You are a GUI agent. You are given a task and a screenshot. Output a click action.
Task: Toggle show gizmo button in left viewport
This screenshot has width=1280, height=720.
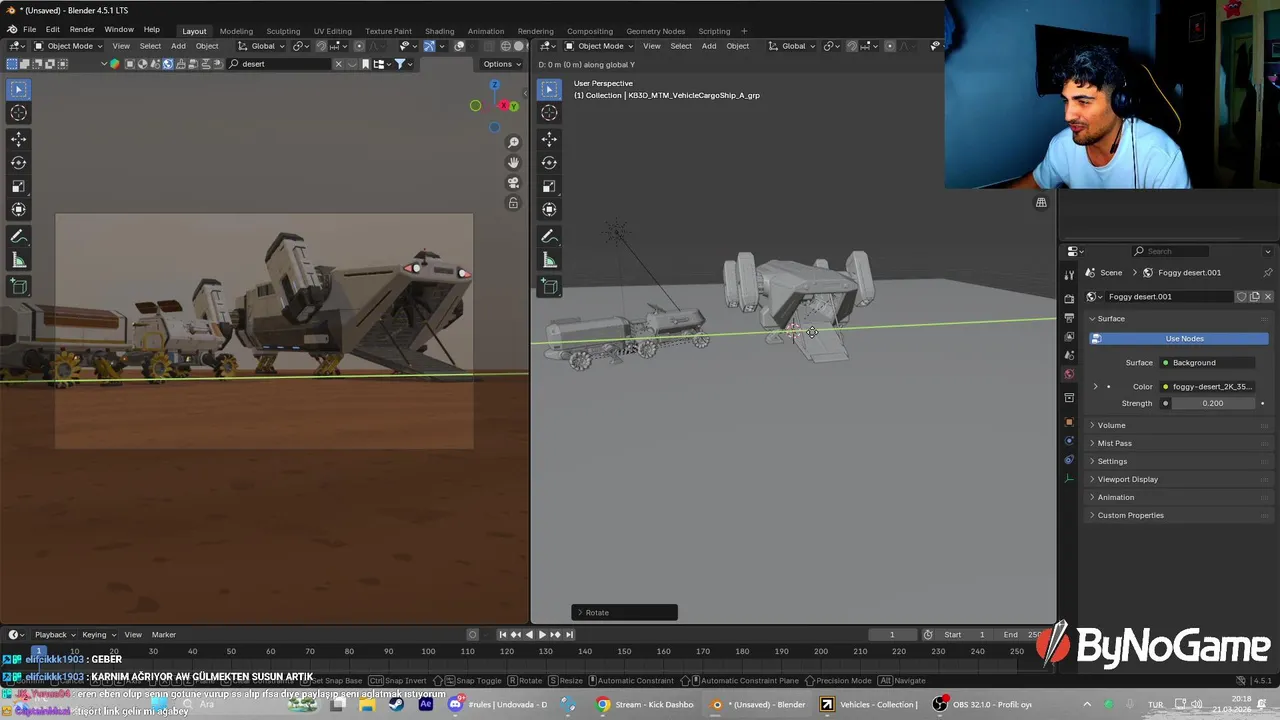click(x=429, y=46)
